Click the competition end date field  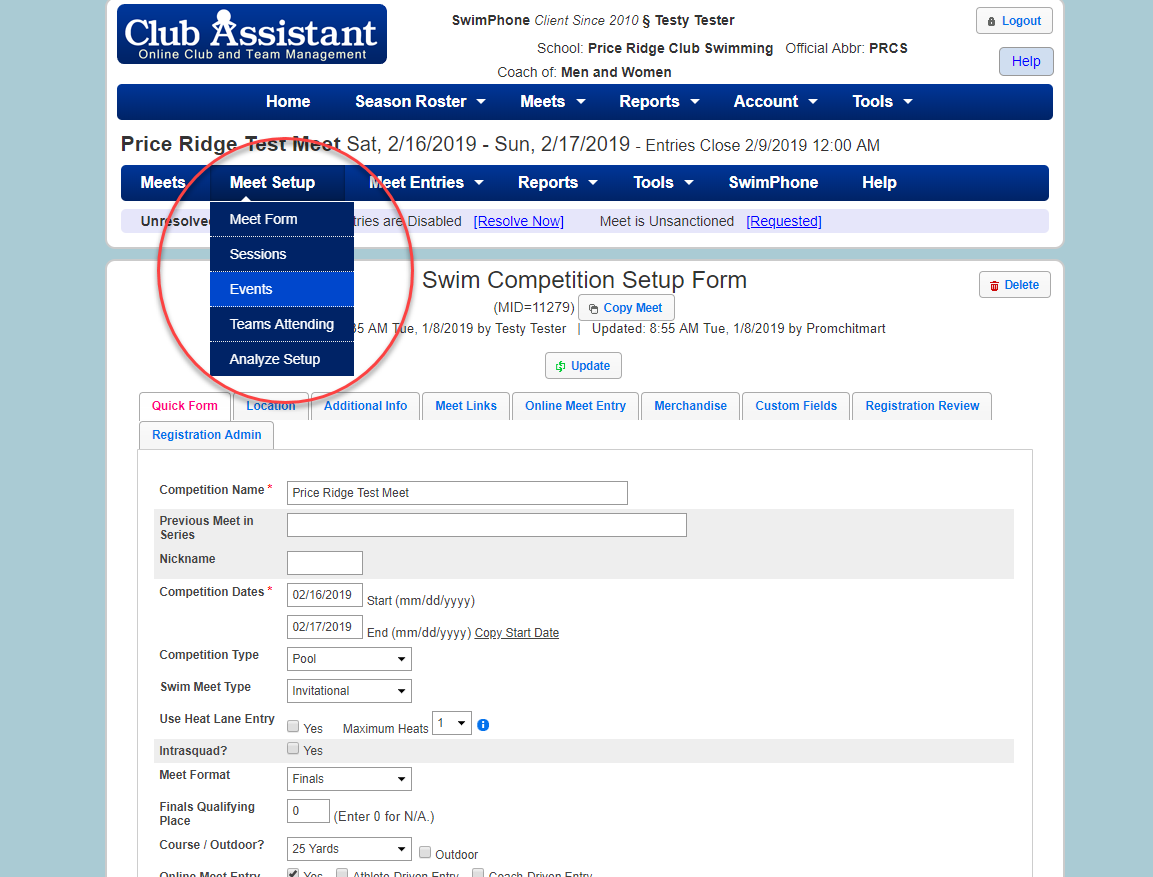point(325,627)
